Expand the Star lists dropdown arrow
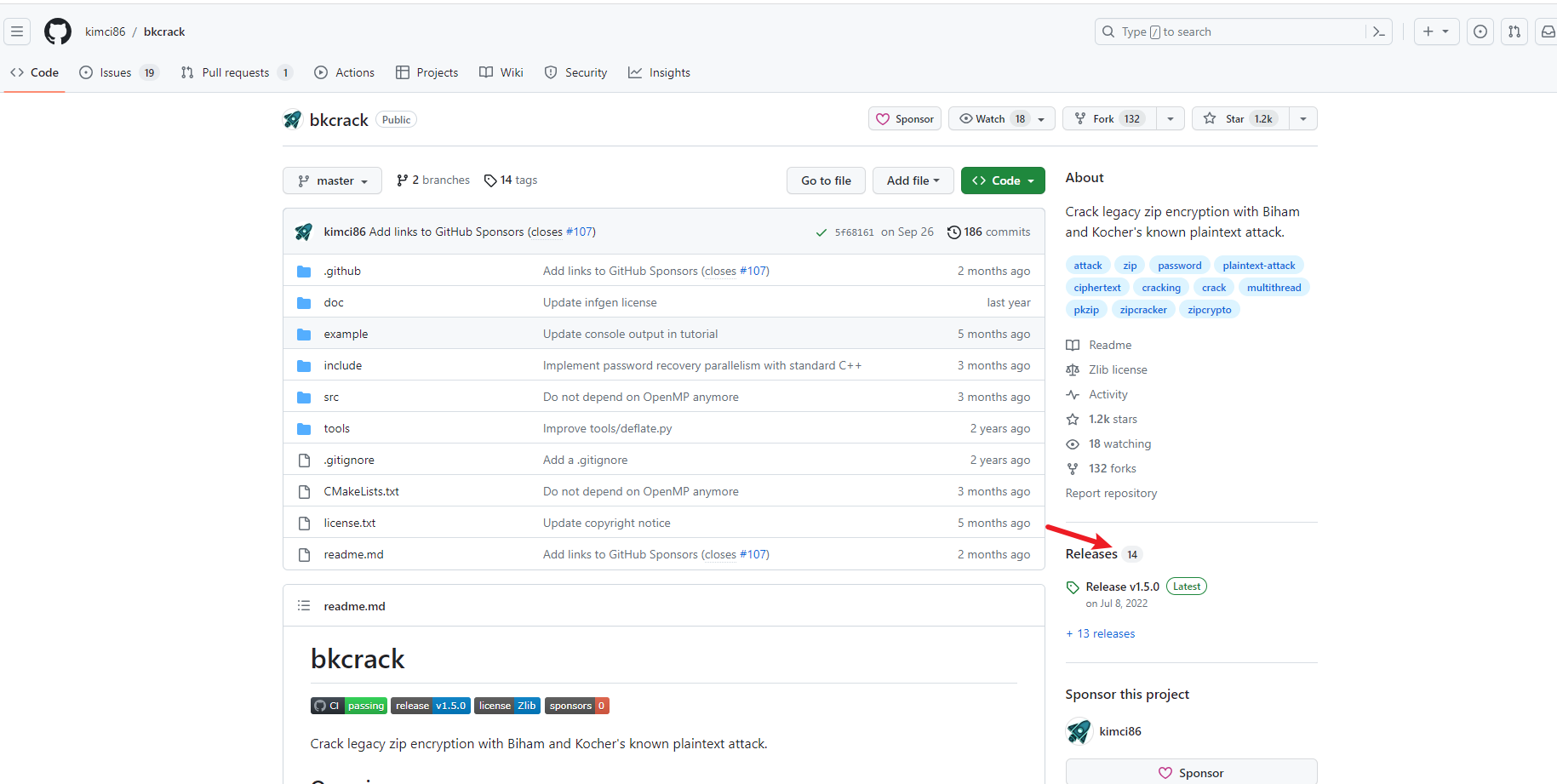The height and width of the screenshot is (784, 1557). [x=1303, y=119]
